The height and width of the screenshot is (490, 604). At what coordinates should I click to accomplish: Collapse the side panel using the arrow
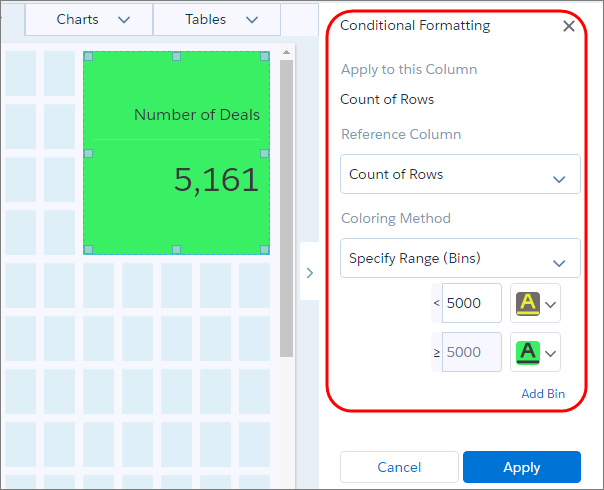(x=309, y=272)
